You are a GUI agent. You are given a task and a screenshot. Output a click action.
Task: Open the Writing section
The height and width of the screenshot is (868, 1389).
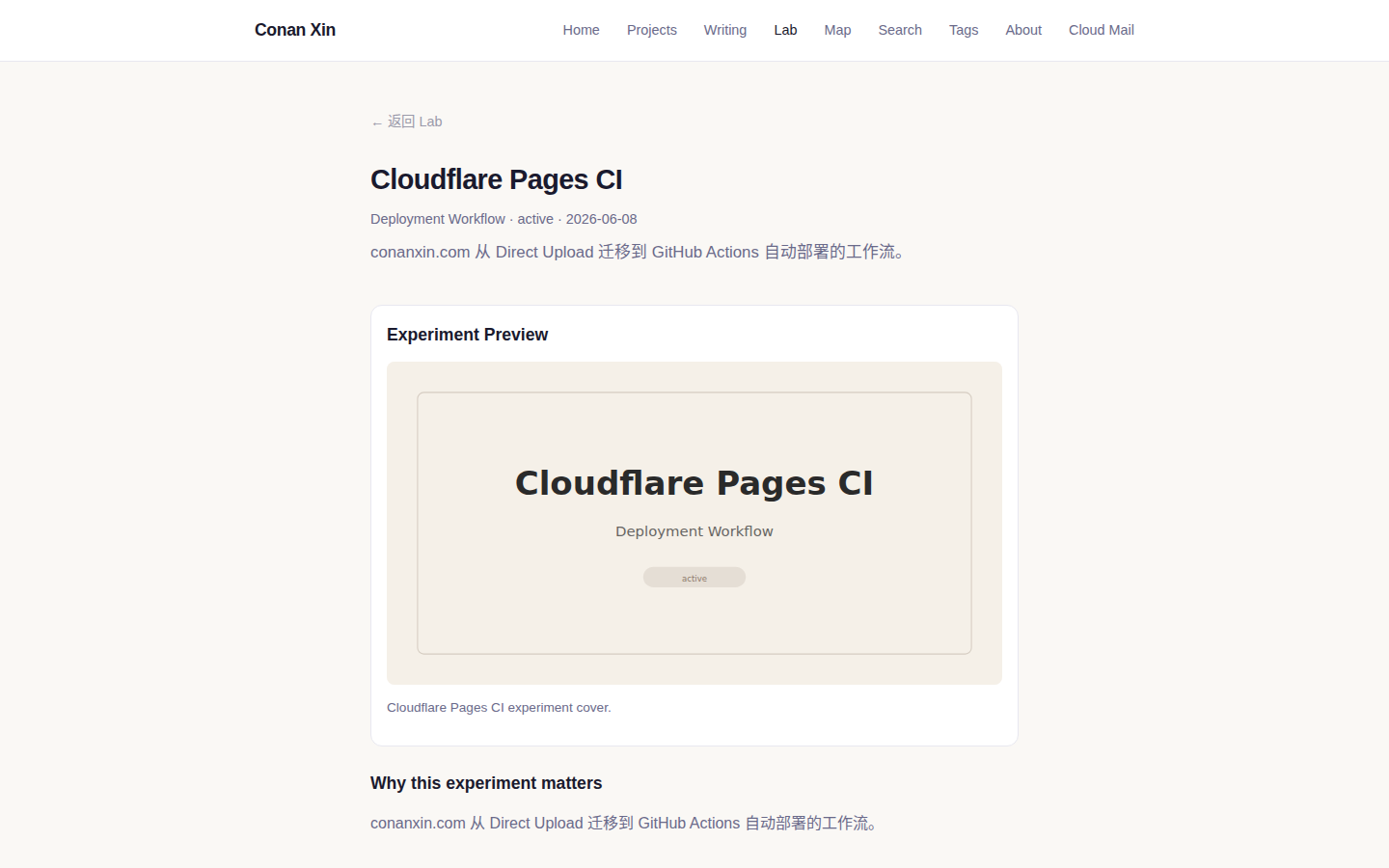pyautogui.click(x=725, y=30)
